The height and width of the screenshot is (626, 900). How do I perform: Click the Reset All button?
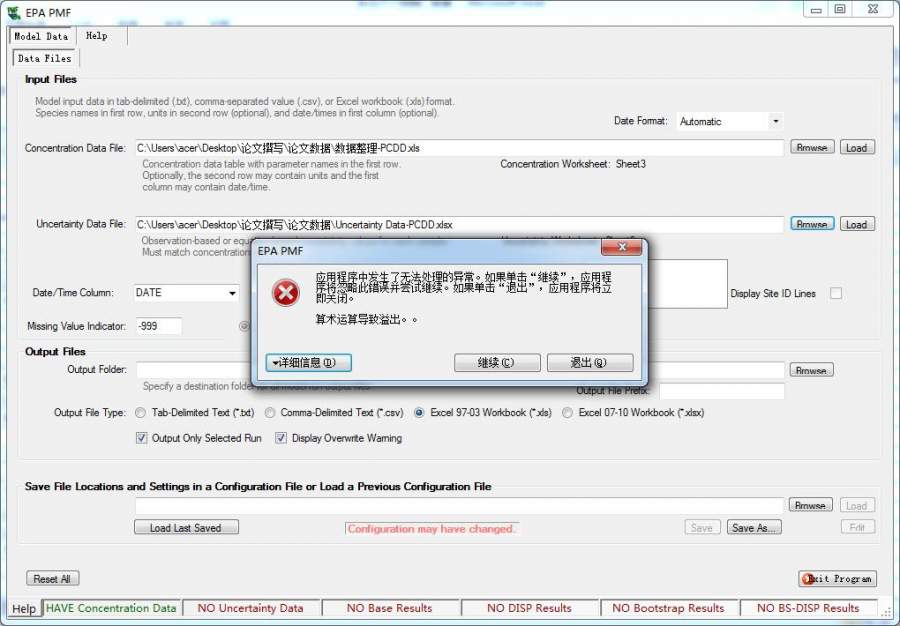52,578
